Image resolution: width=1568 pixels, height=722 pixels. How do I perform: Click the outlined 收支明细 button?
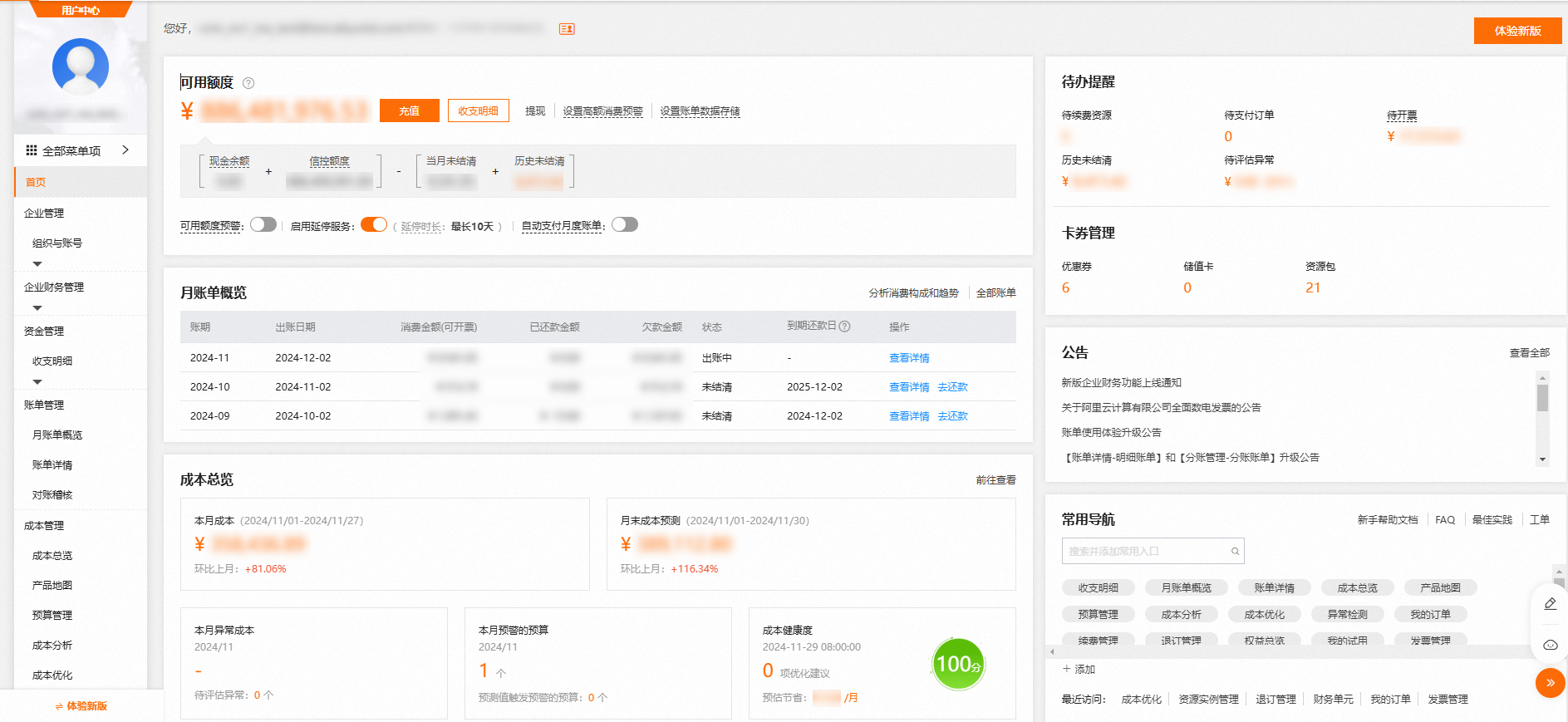click(478, 111)
